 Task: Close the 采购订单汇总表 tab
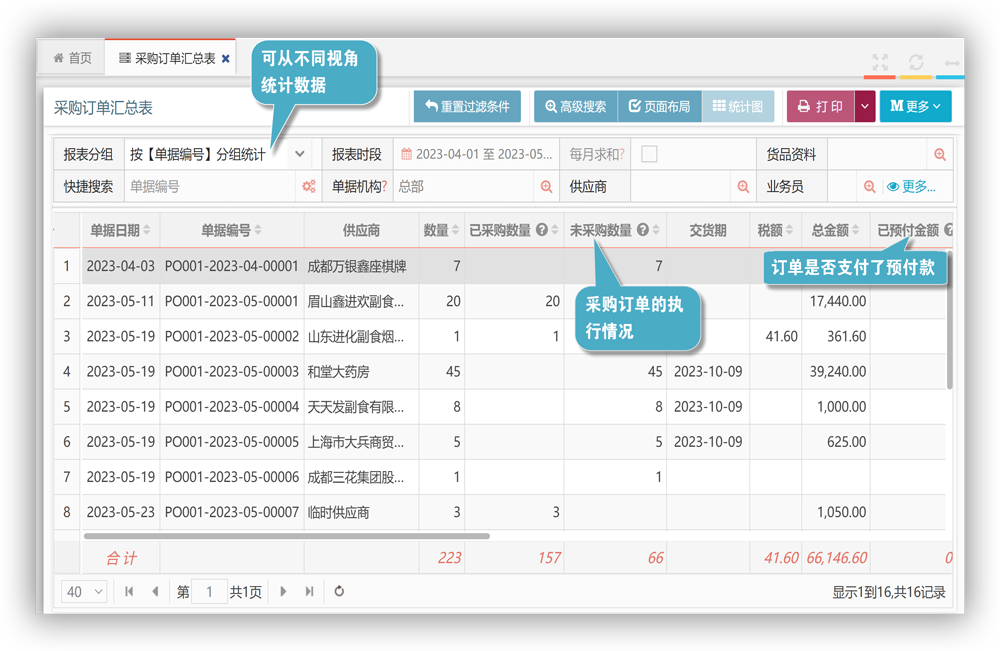pos(226,59)
